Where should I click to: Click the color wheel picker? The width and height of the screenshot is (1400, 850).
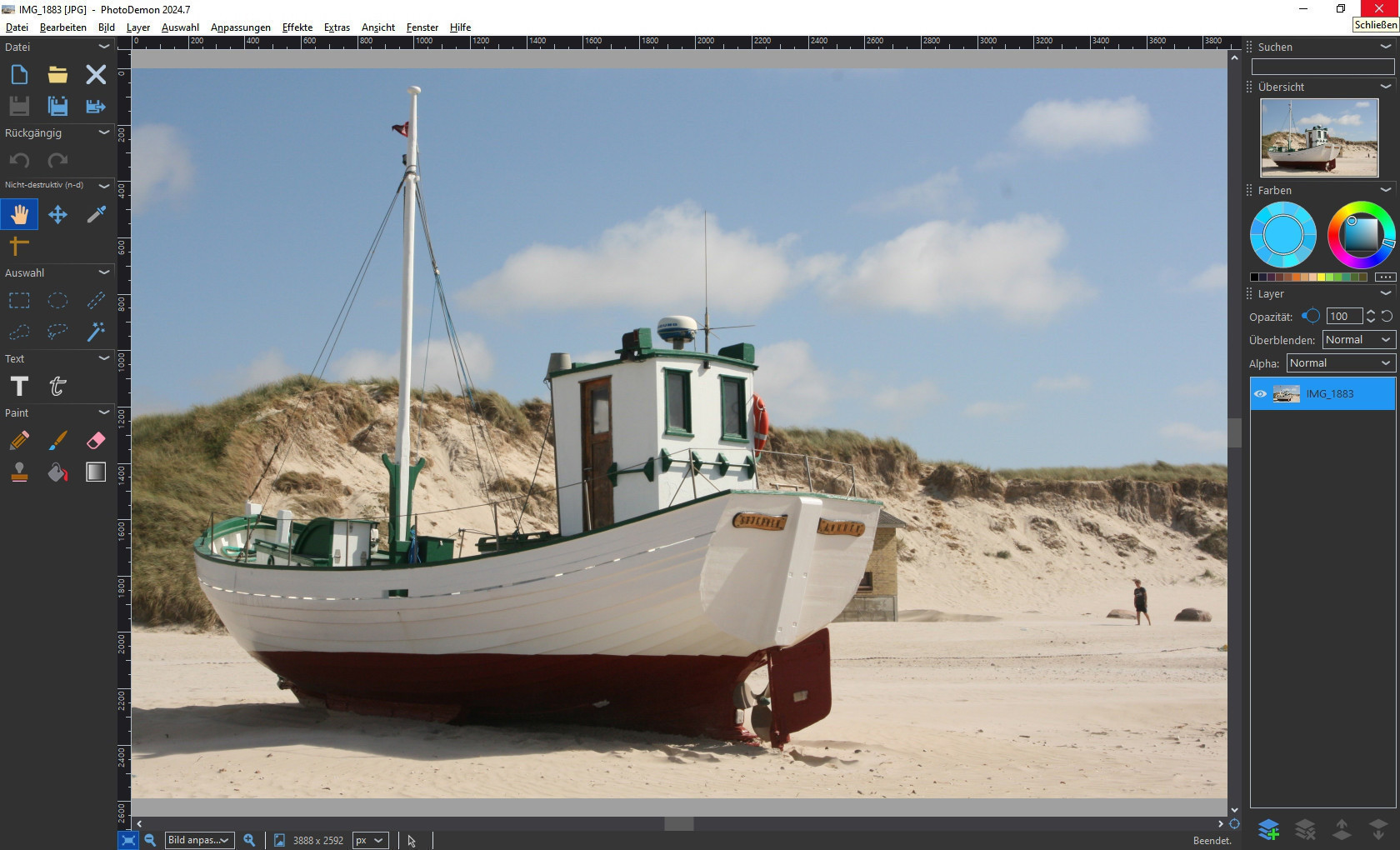coord(1360,235)
